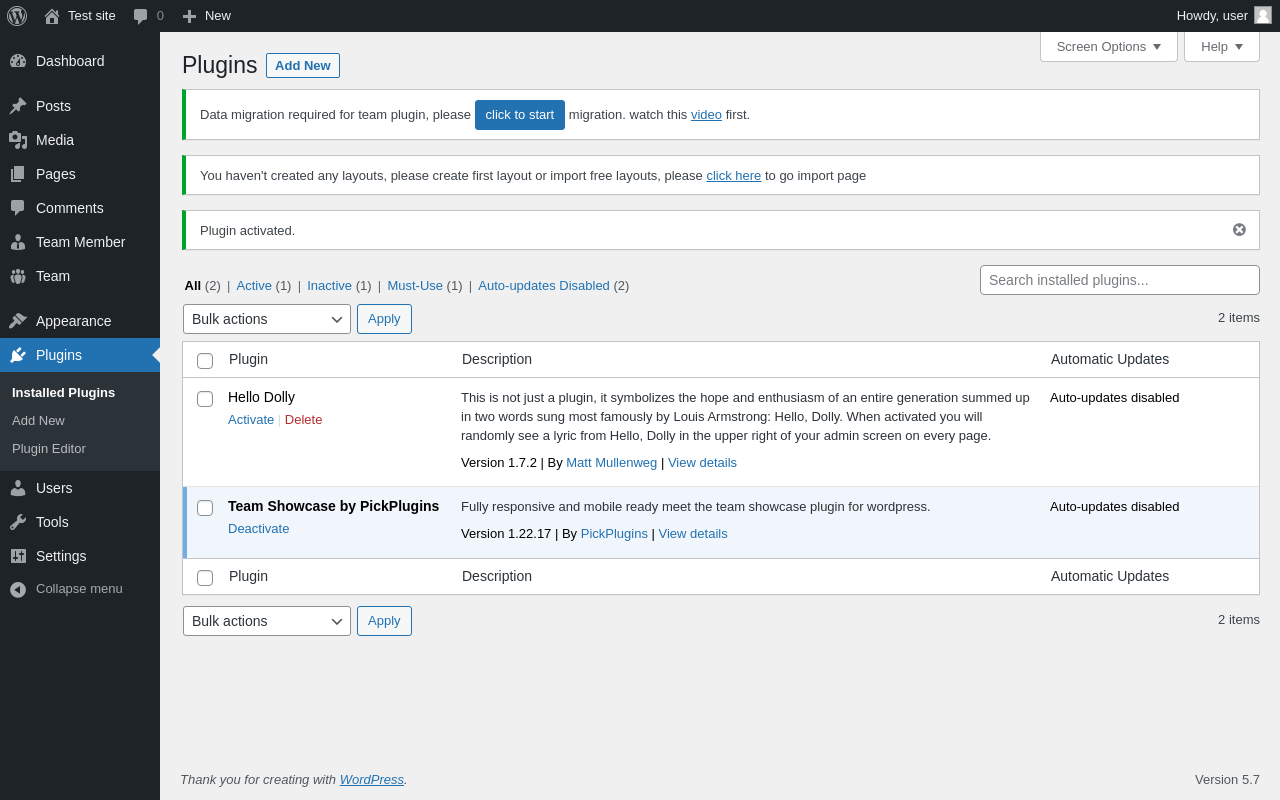Follow 'click here' import layouts link
This screenshot has height=800, width=1280.
(x=734, y=176)
